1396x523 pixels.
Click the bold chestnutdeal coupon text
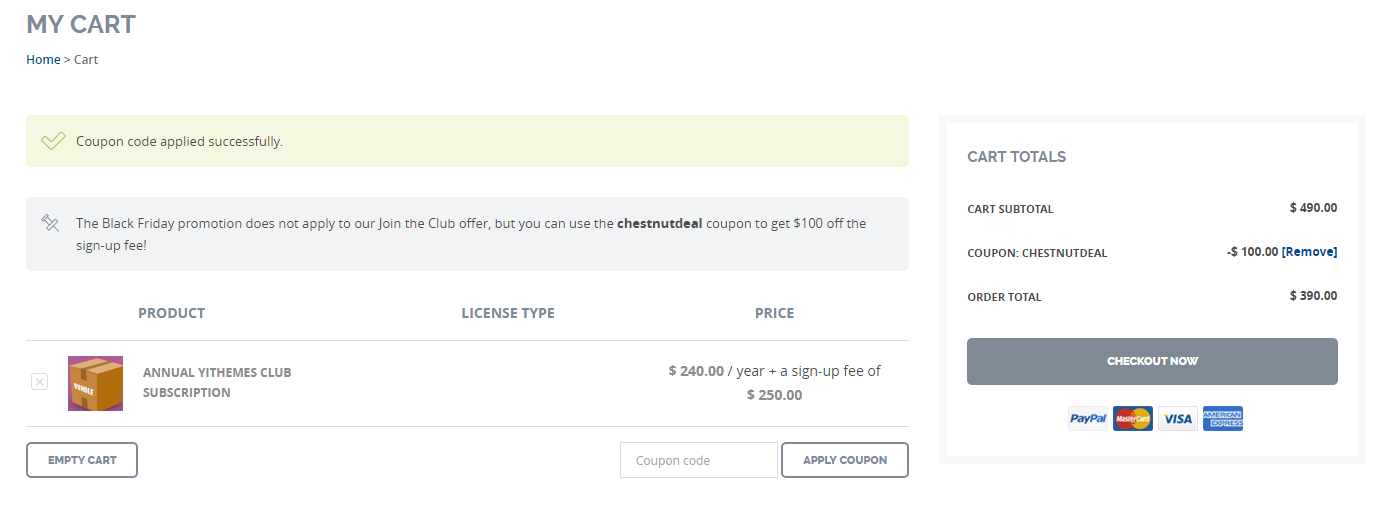point(659,223)
